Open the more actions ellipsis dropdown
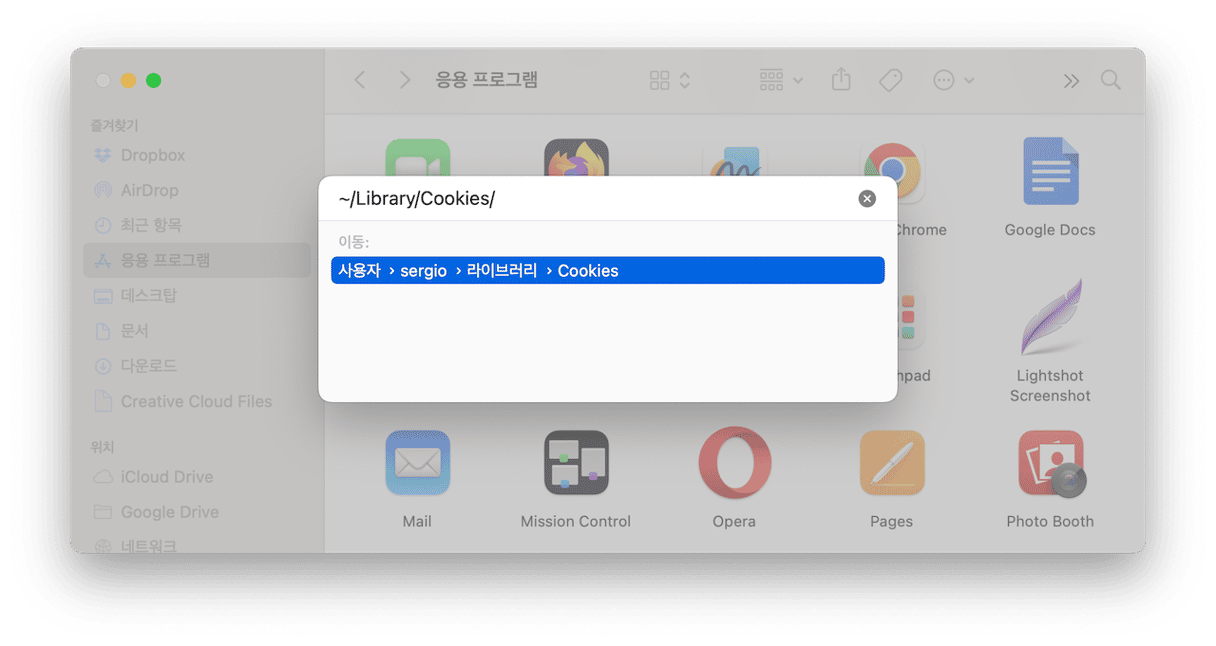 (953, 80)
